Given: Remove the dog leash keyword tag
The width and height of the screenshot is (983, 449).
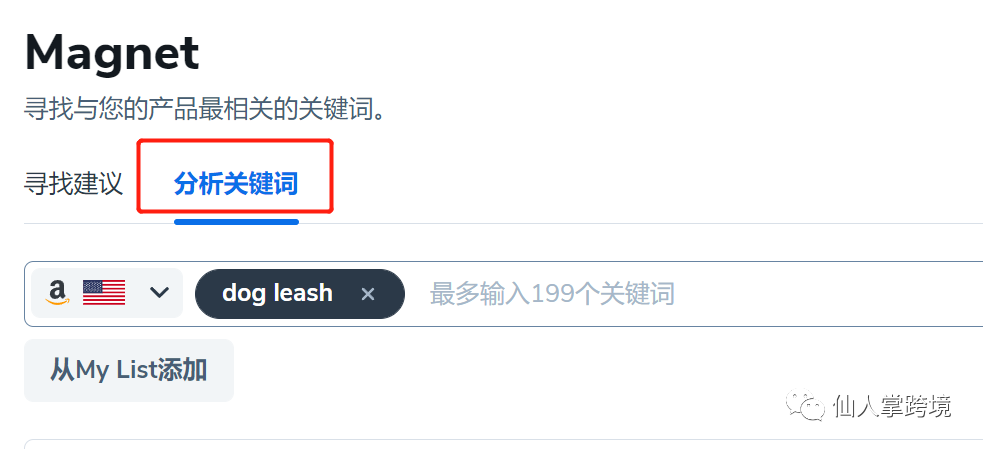Looking at the screenshot, I should tap(368, 293).
